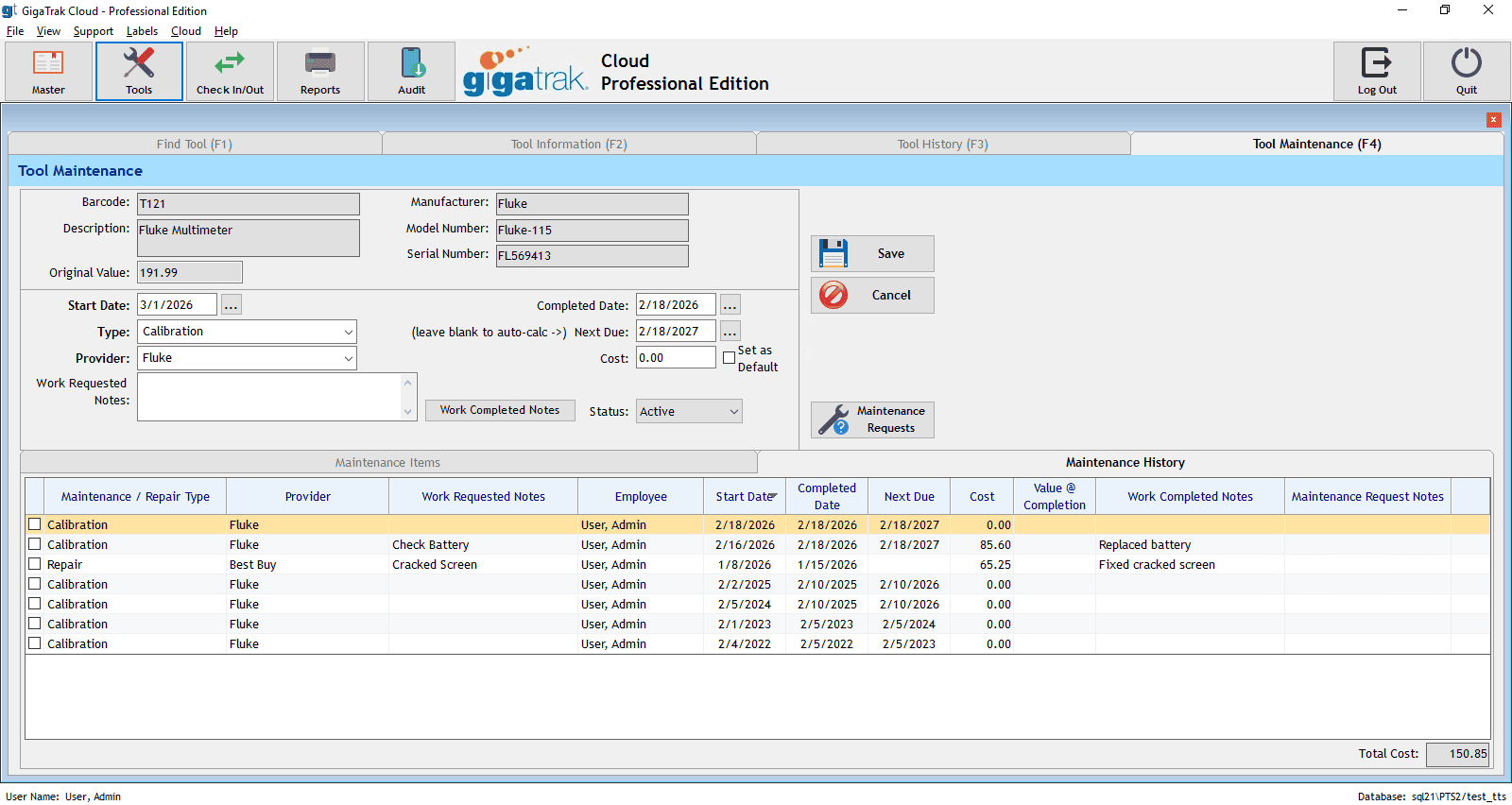1512x805 pixels.
Task: Enable the Set as Default checkbox
Action: (729, 358)
